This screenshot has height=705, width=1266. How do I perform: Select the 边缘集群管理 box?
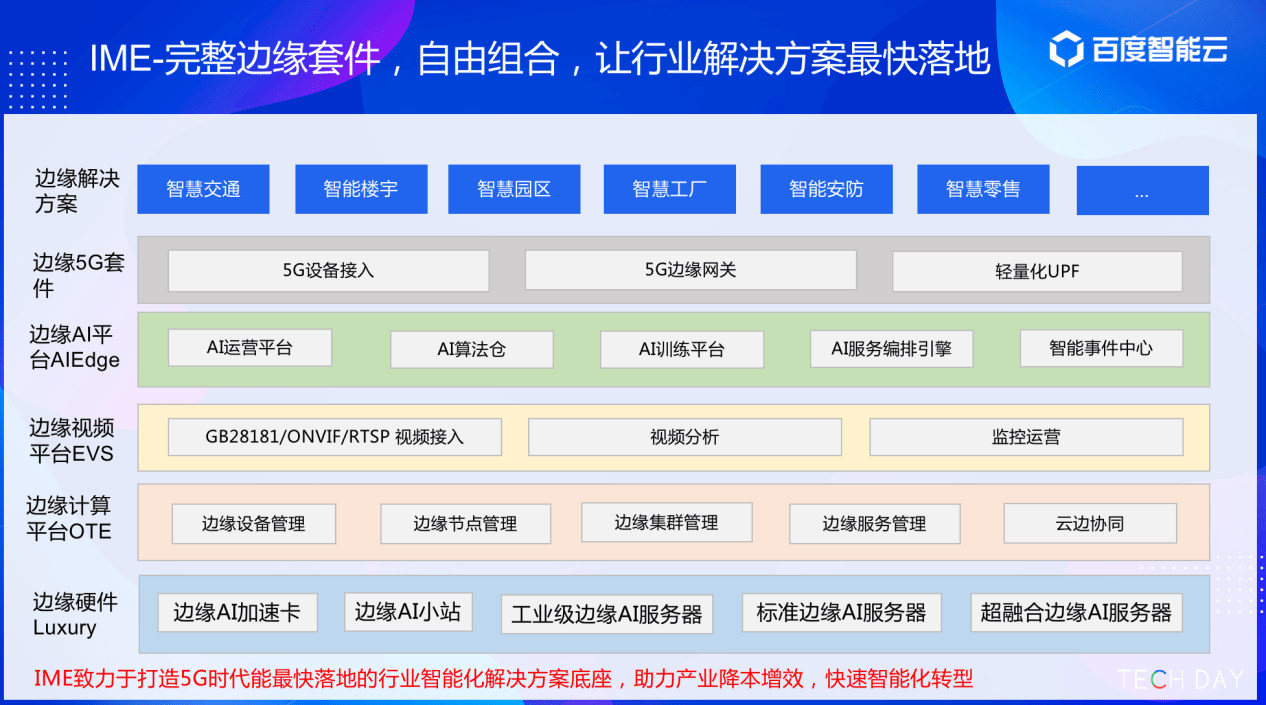(666, 522)
